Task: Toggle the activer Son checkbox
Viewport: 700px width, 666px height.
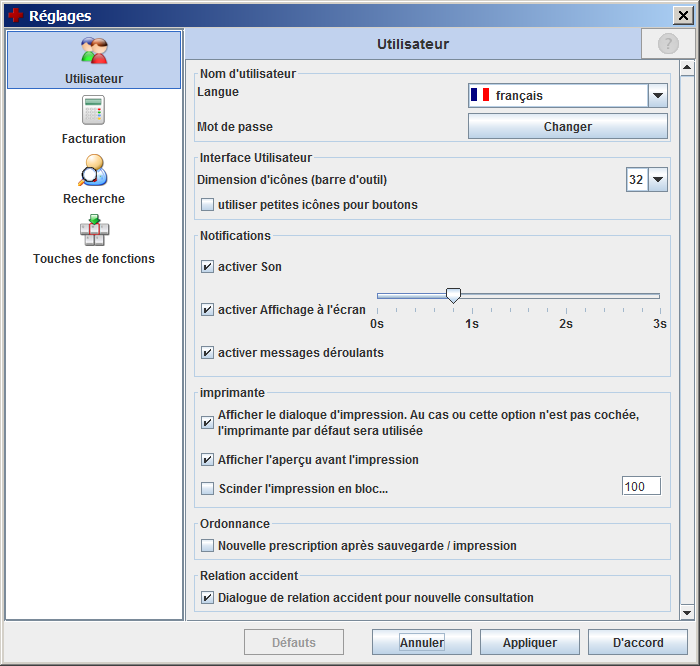Action: coord(208,267)
